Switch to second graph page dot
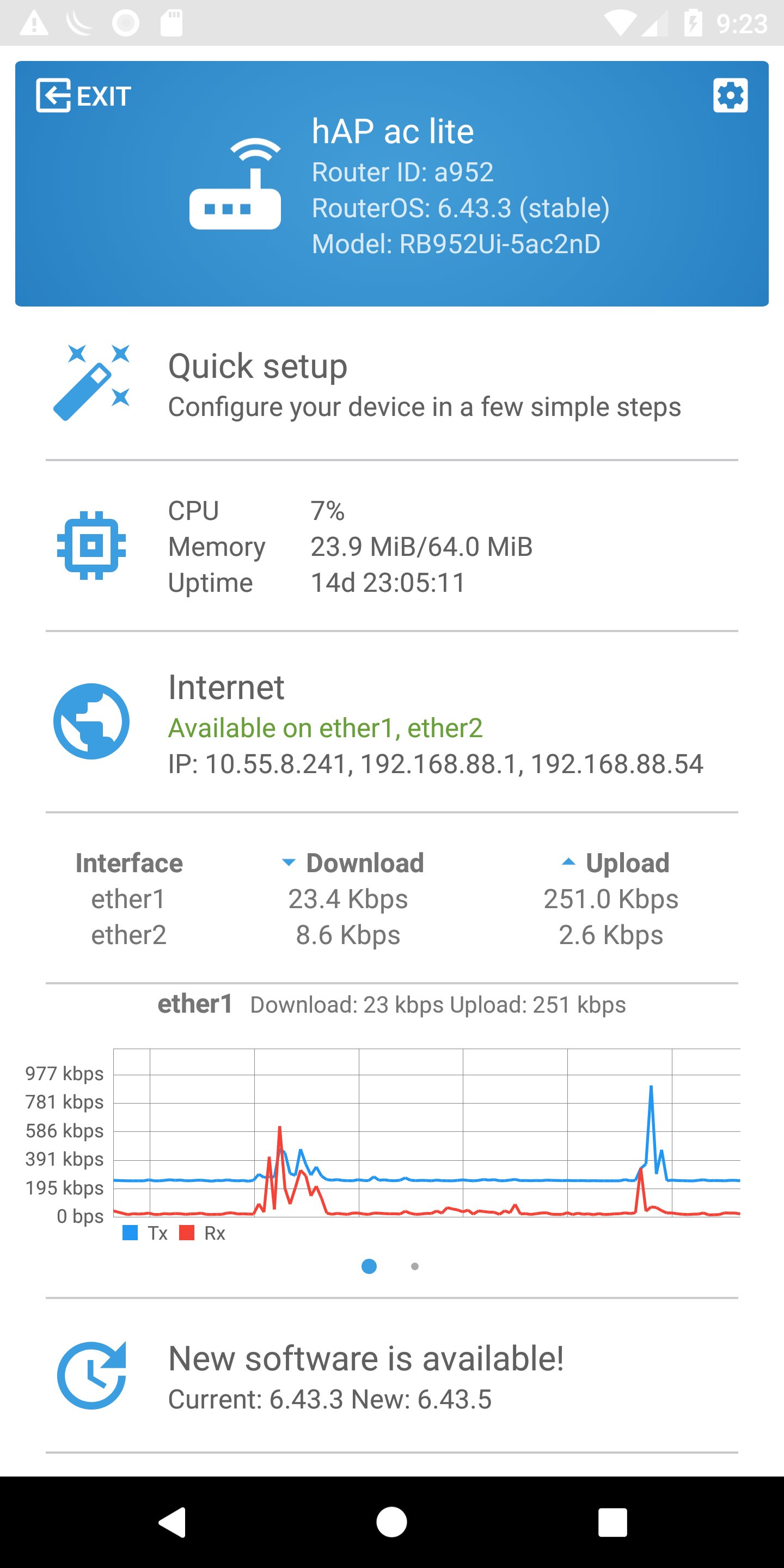 [414, 1266]
